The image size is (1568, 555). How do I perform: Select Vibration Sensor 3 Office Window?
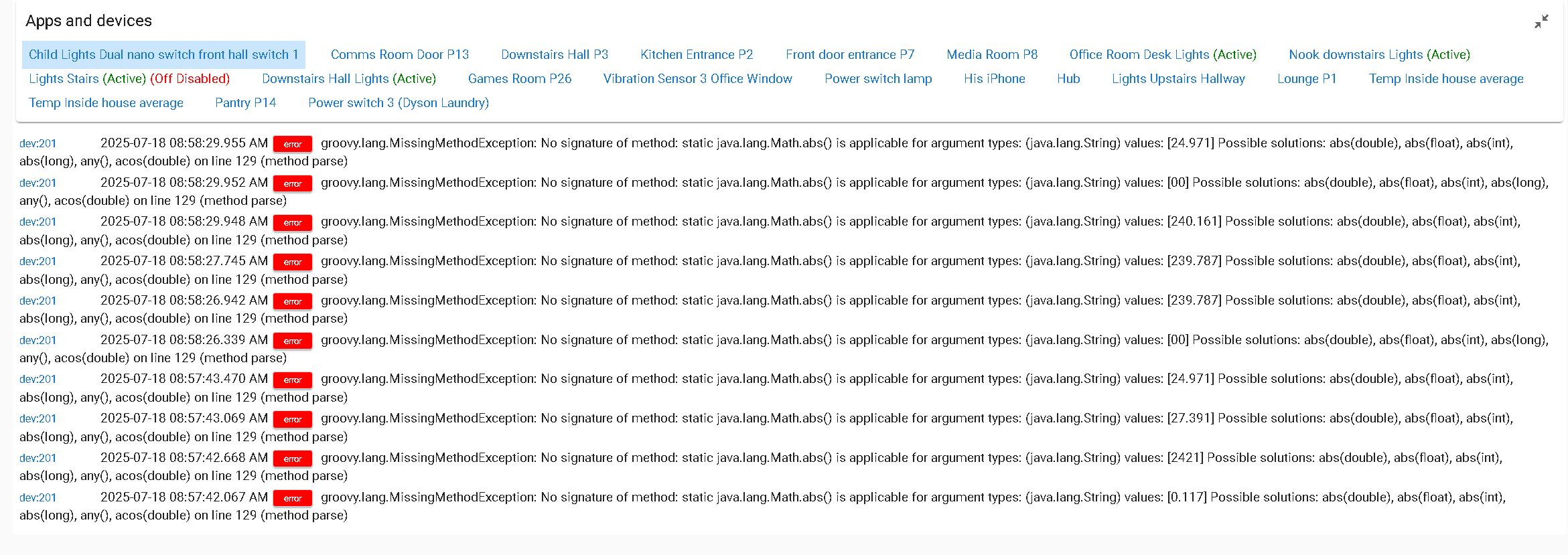[x=697, y=79]
